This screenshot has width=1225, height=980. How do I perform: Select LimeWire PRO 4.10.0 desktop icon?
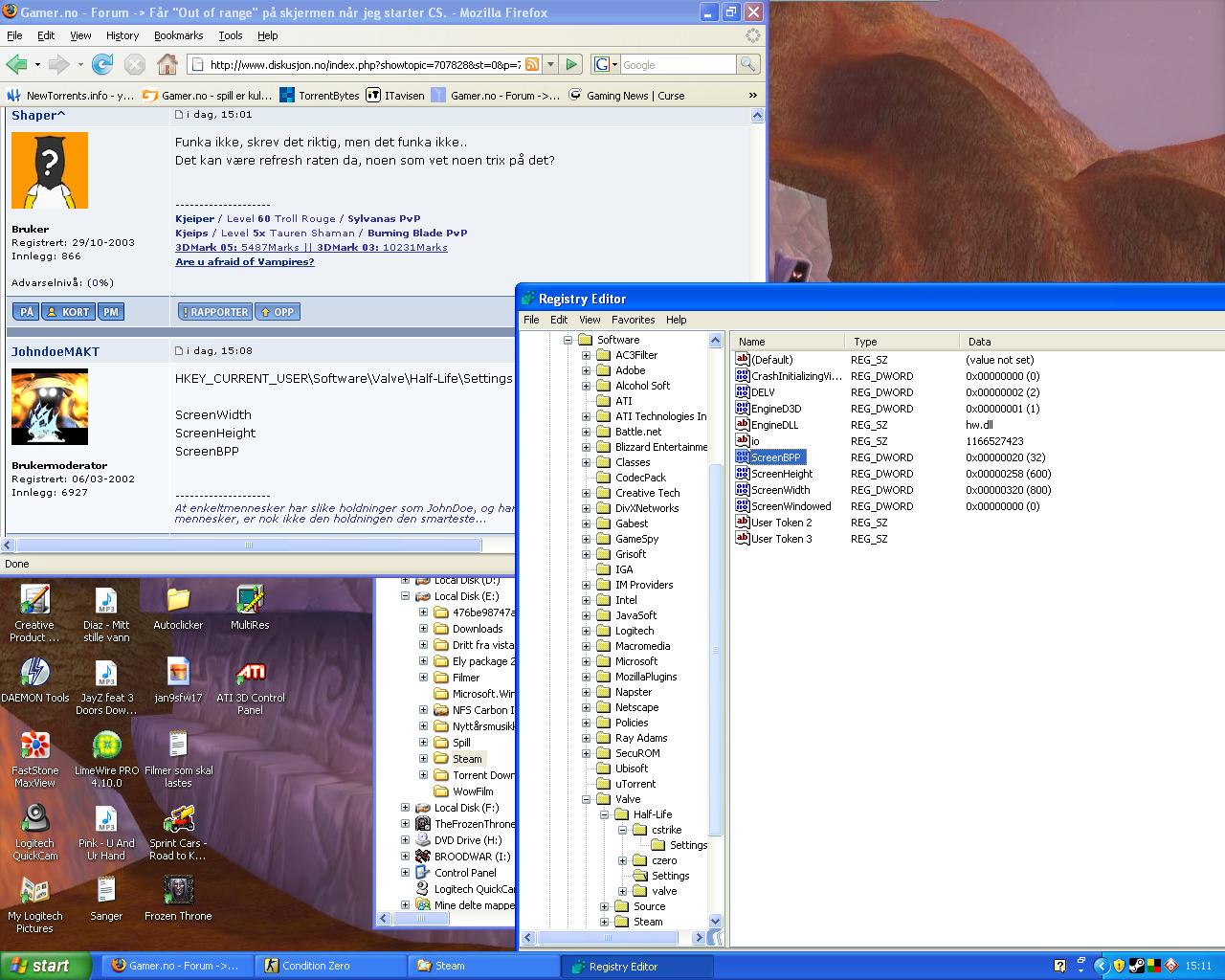(x=106, y=760)
